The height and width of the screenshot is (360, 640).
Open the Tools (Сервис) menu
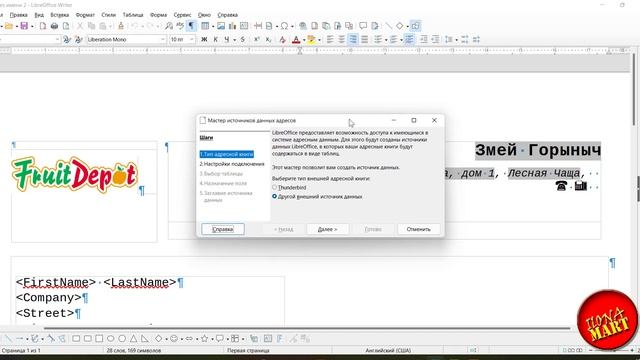coord(182,15)
